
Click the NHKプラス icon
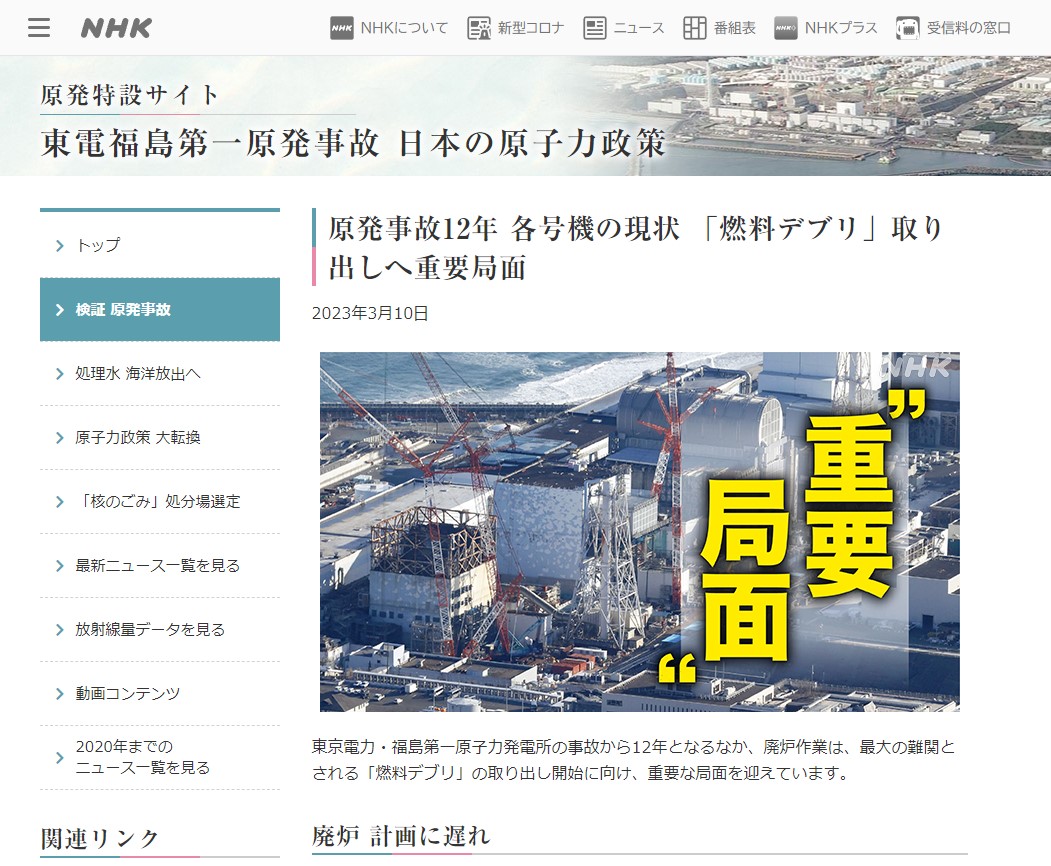[786, 28]
